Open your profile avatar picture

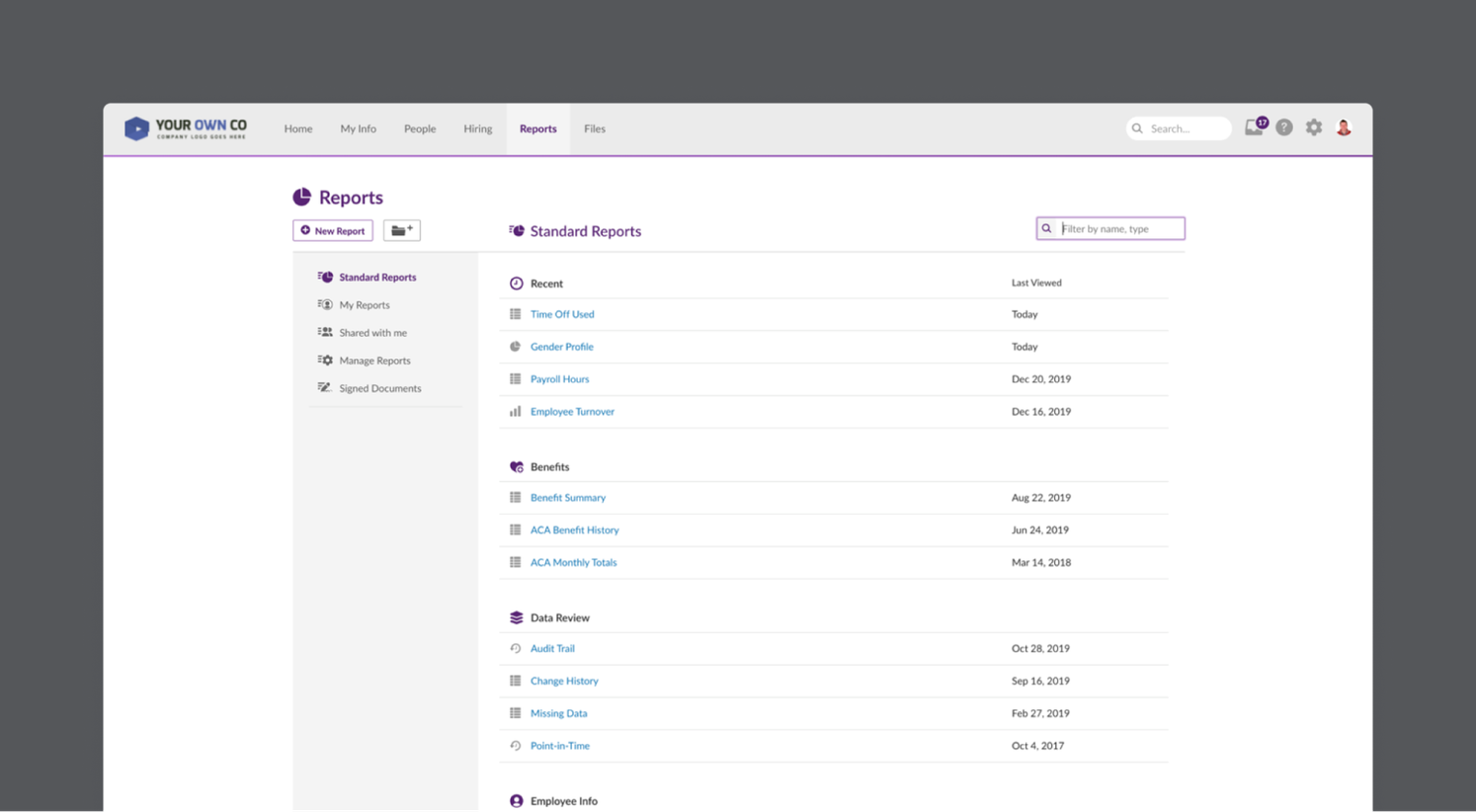(1343, 127)
